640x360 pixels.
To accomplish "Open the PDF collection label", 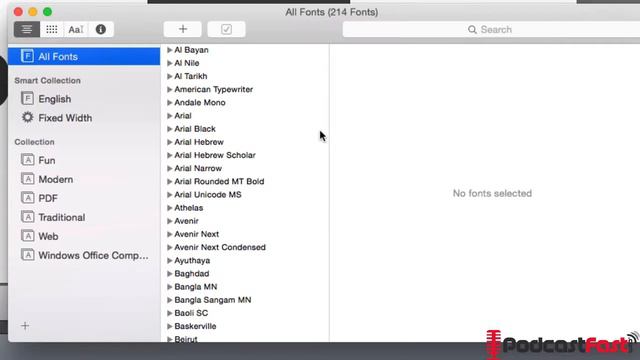I will [x=48, y=198].
